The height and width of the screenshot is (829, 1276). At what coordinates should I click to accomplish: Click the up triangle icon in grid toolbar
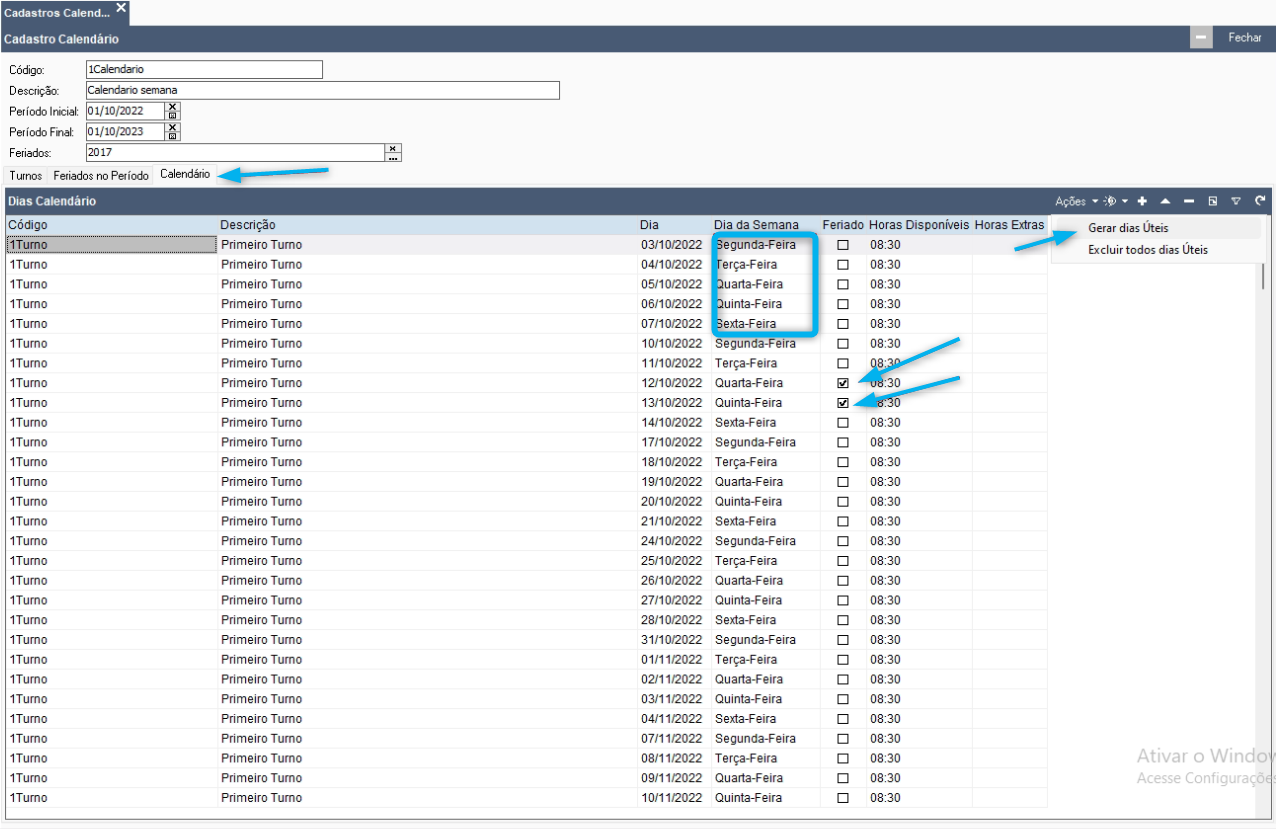coord(1165,201)
